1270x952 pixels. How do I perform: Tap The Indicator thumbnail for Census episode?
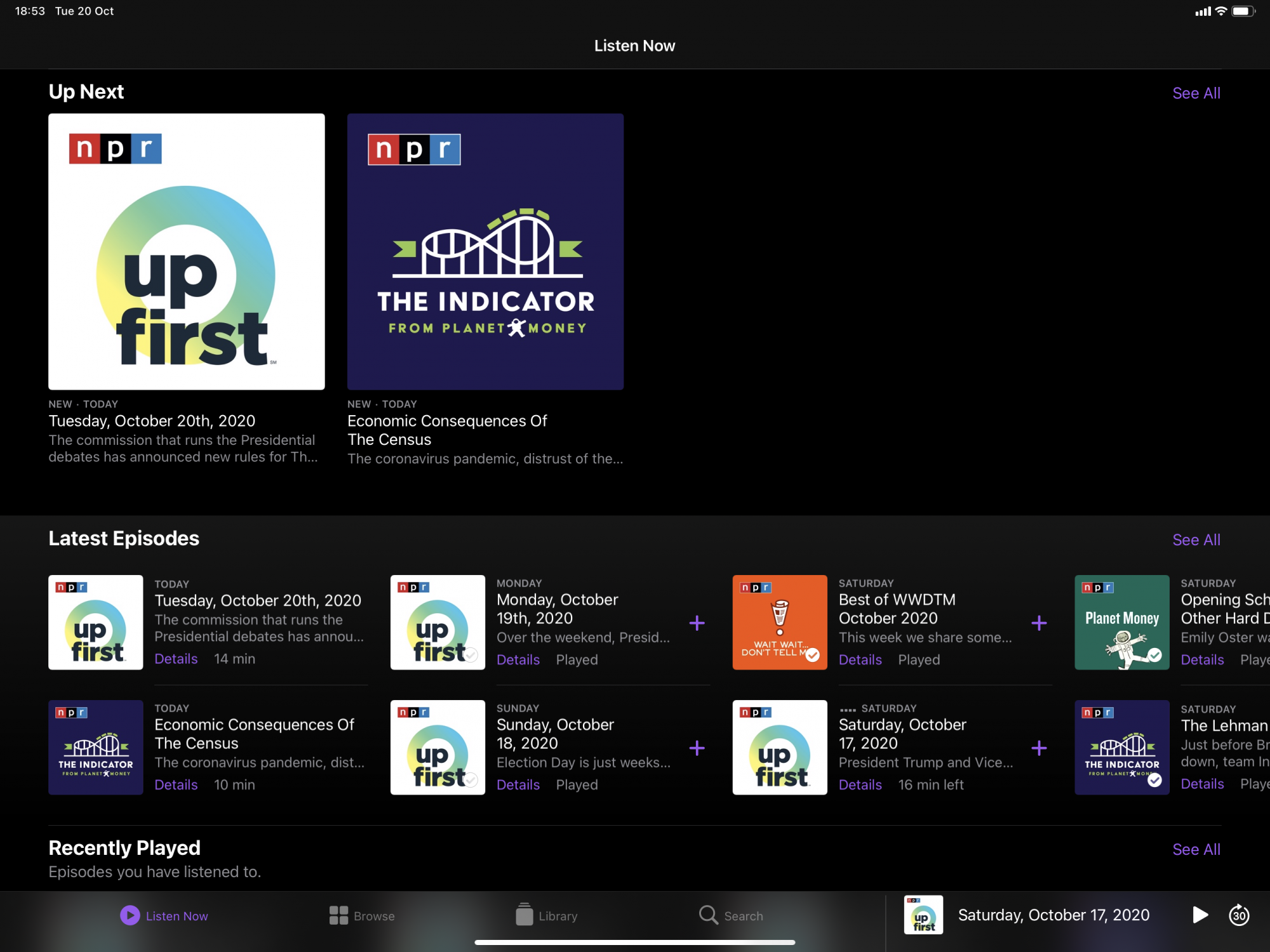click(96, 748)
